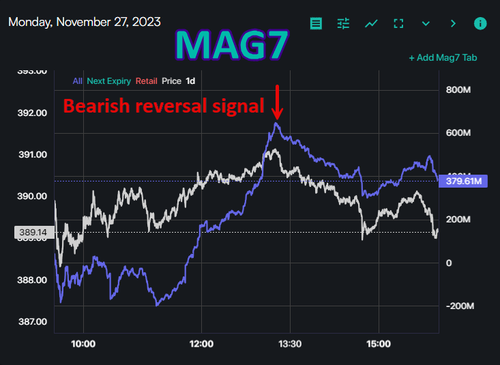The image size is (500, 365).
Task: Click the 389.14 price label
Action: point(34,232)
